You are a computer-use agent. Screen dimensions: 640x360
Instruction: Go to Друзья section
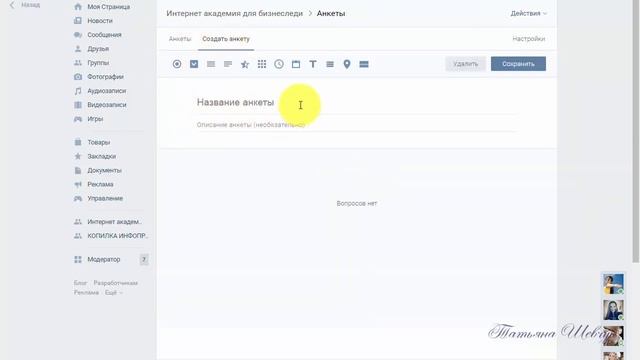[x=98, y=49]
